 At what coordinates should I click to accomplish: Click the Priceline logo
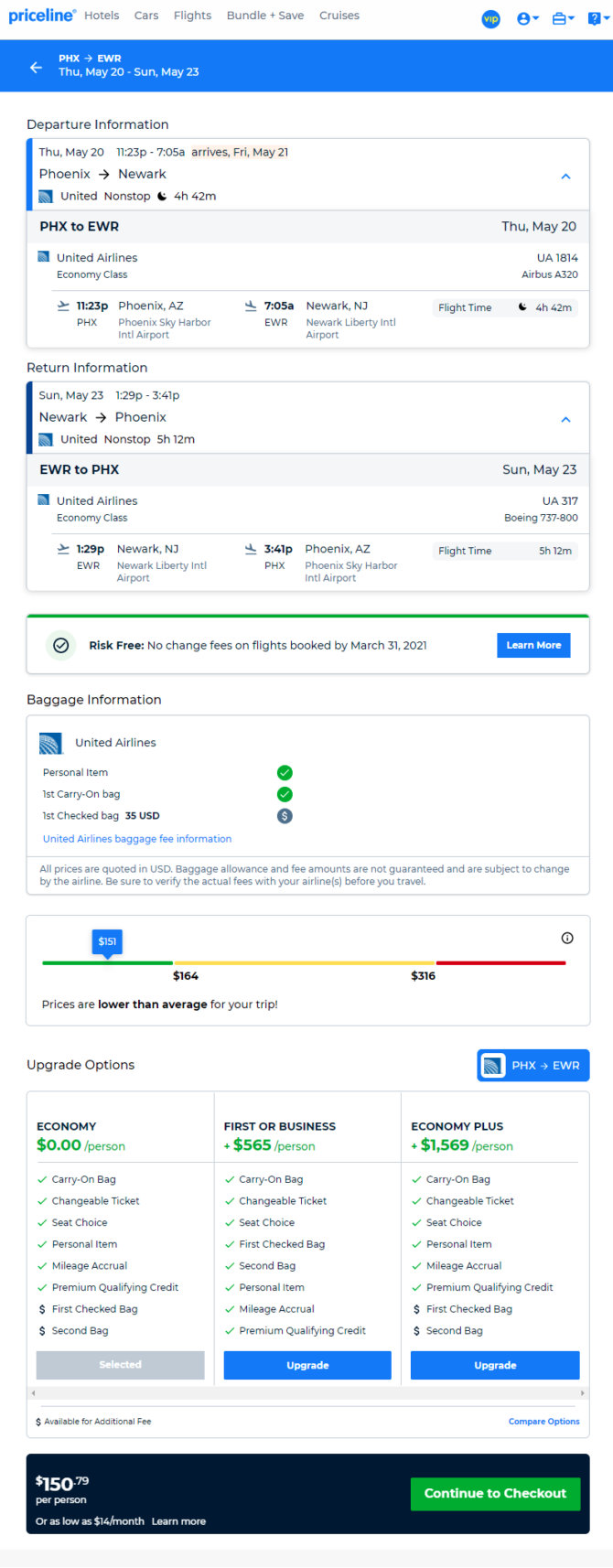pos(42,16)
